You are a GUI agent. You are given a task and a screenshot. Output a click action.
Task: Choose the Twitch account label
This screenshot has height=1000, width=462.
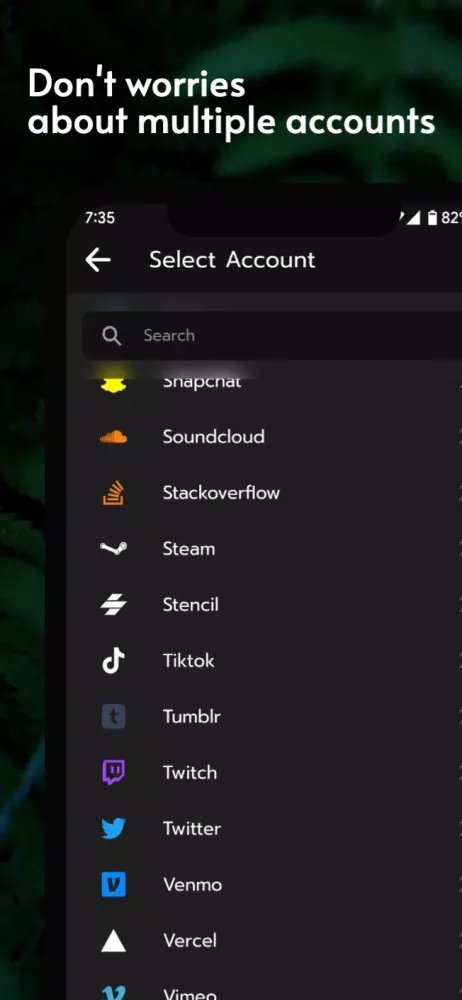pyautogui.click(x=190, y=772)
